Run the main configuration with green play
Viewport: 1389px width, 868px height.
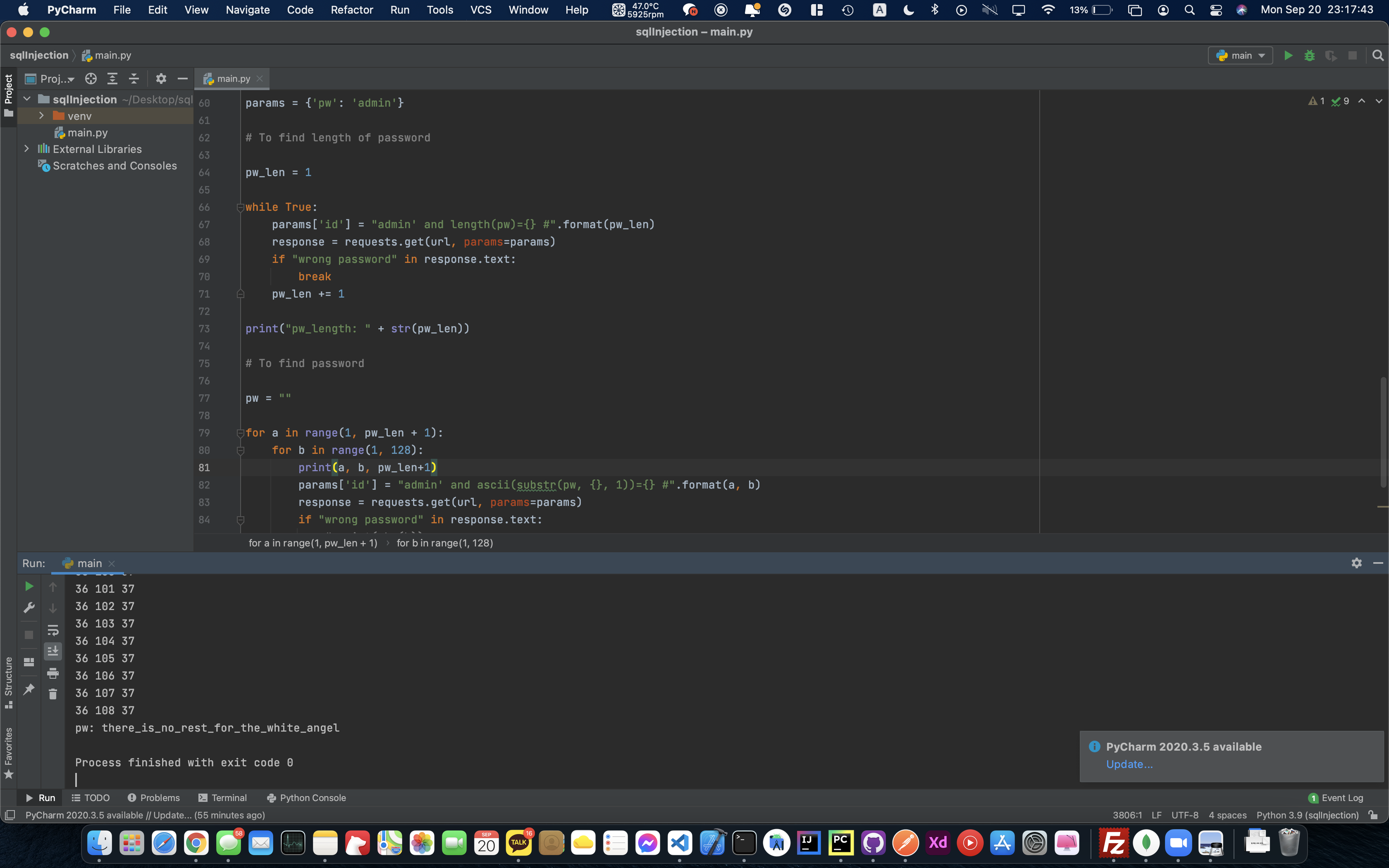tap(1288, 55)
